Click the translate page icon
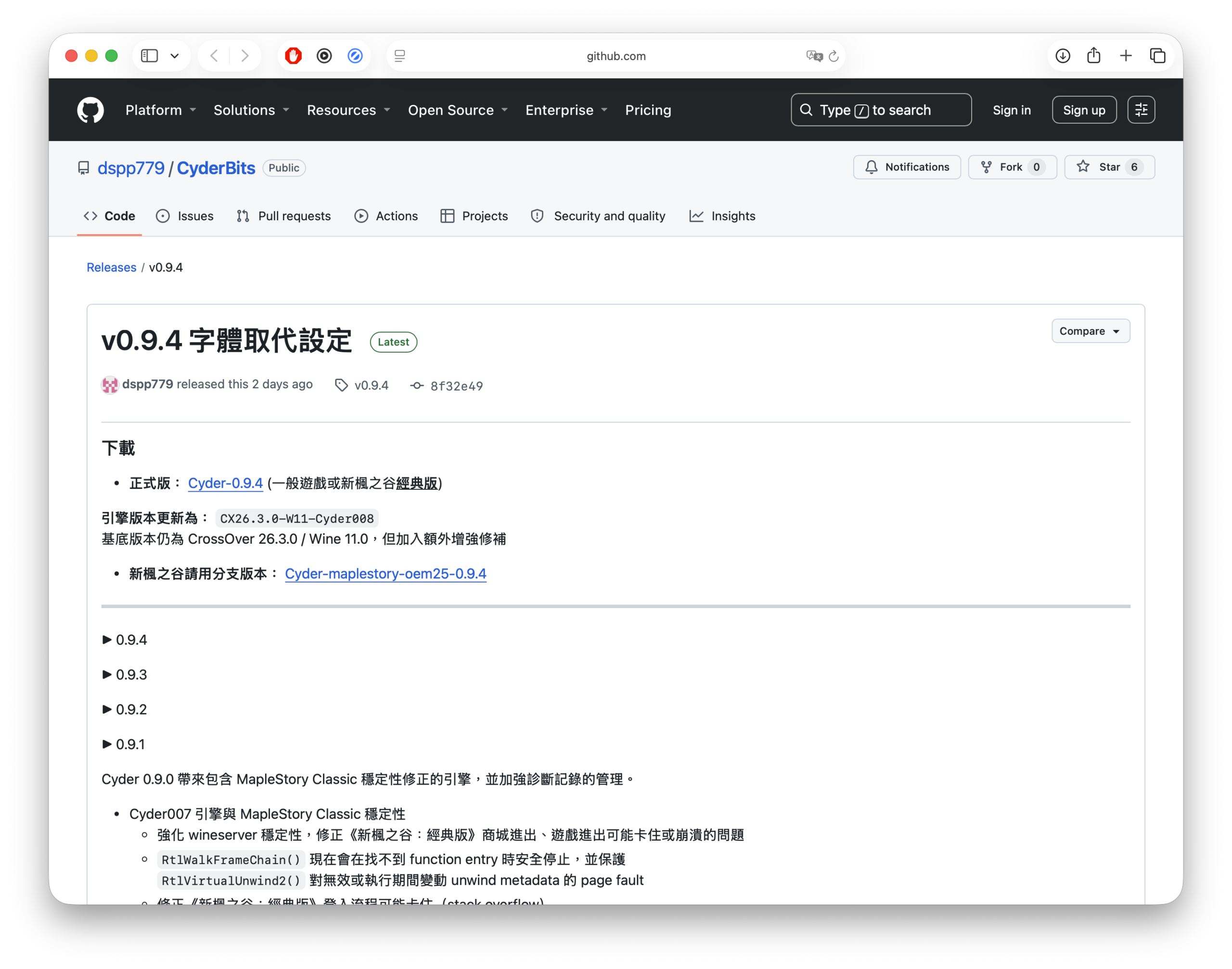Image resolution: width=1232 pixels, height=969 pixels. (814, 56)
